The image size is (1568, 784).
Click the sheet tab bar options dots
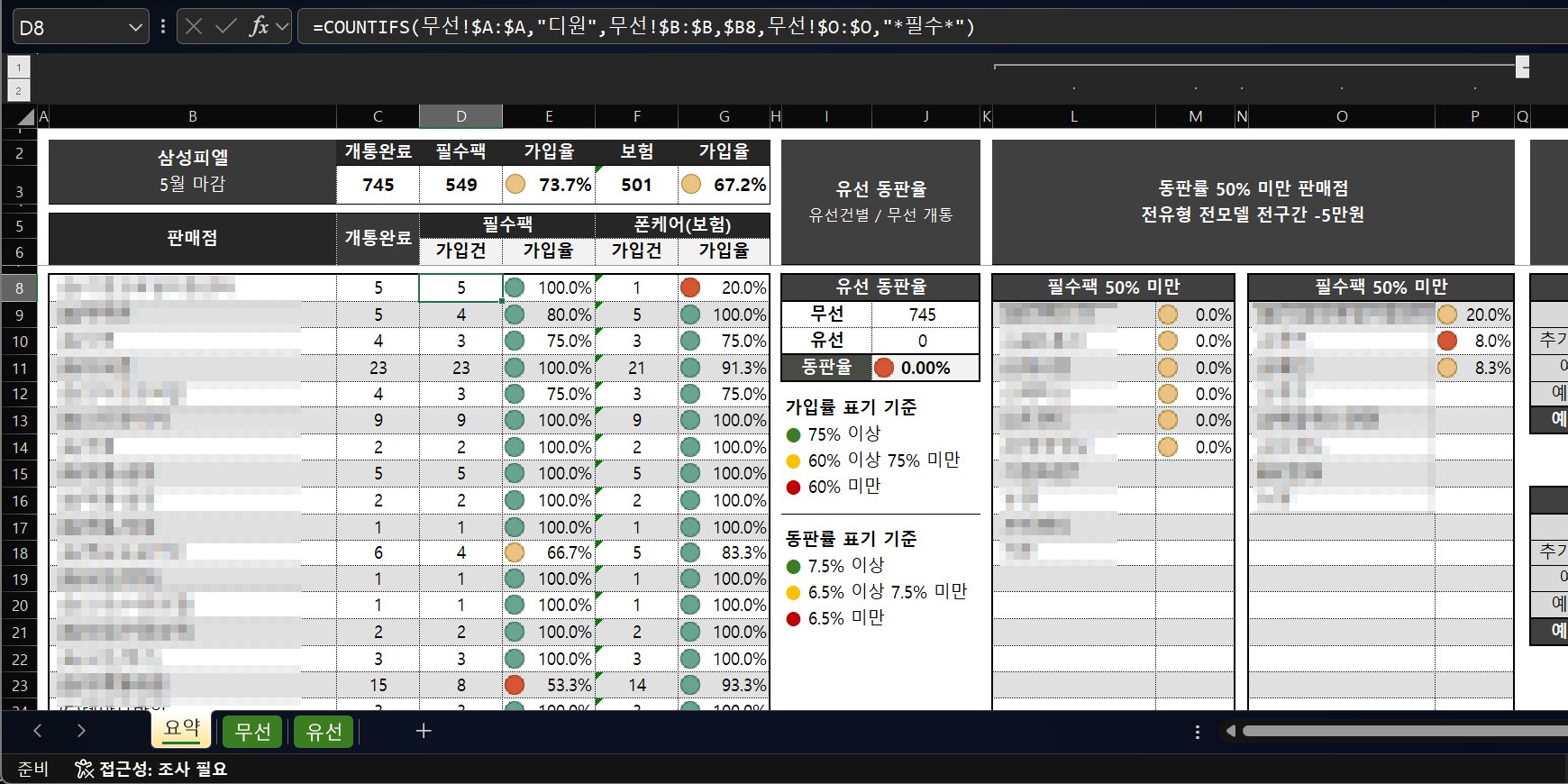(1197, 732)
